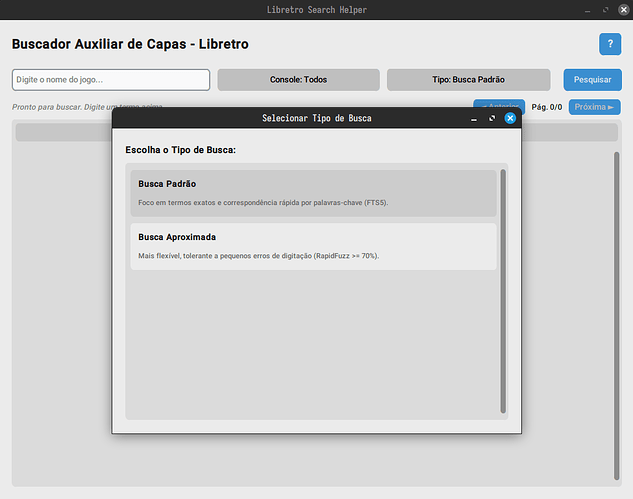Click the Pág. 0/0 page indicator
Screen dimensions: 633x499
point(547,107)
